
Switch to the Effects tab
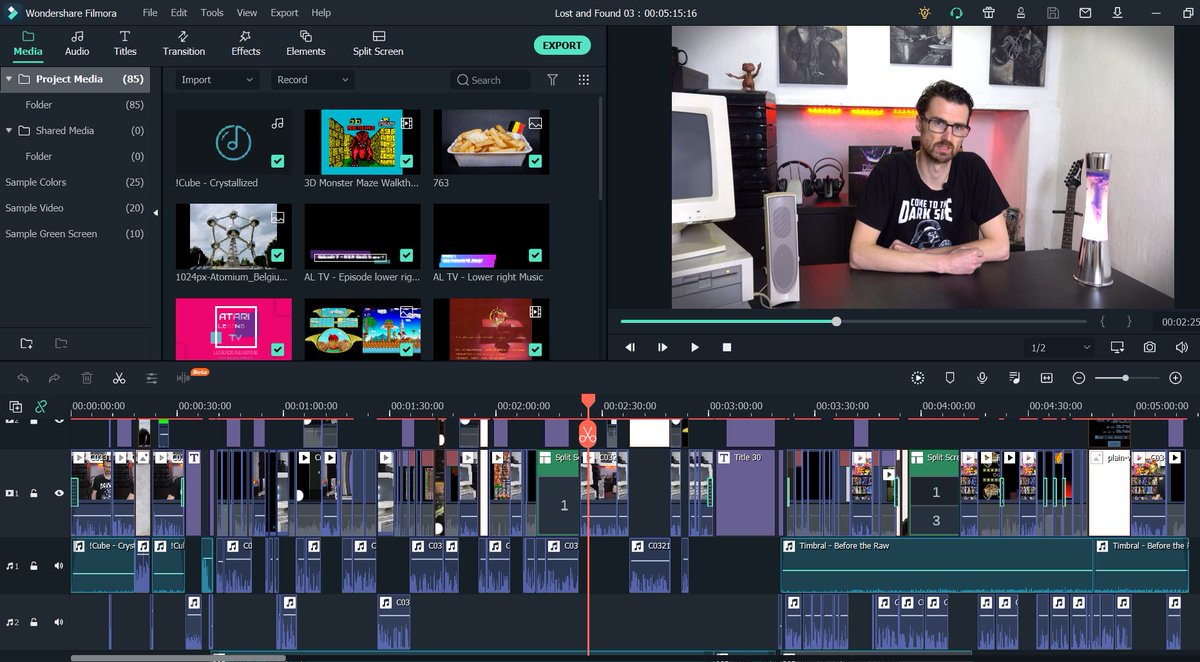pyautogui.click(x=246, y=44)
